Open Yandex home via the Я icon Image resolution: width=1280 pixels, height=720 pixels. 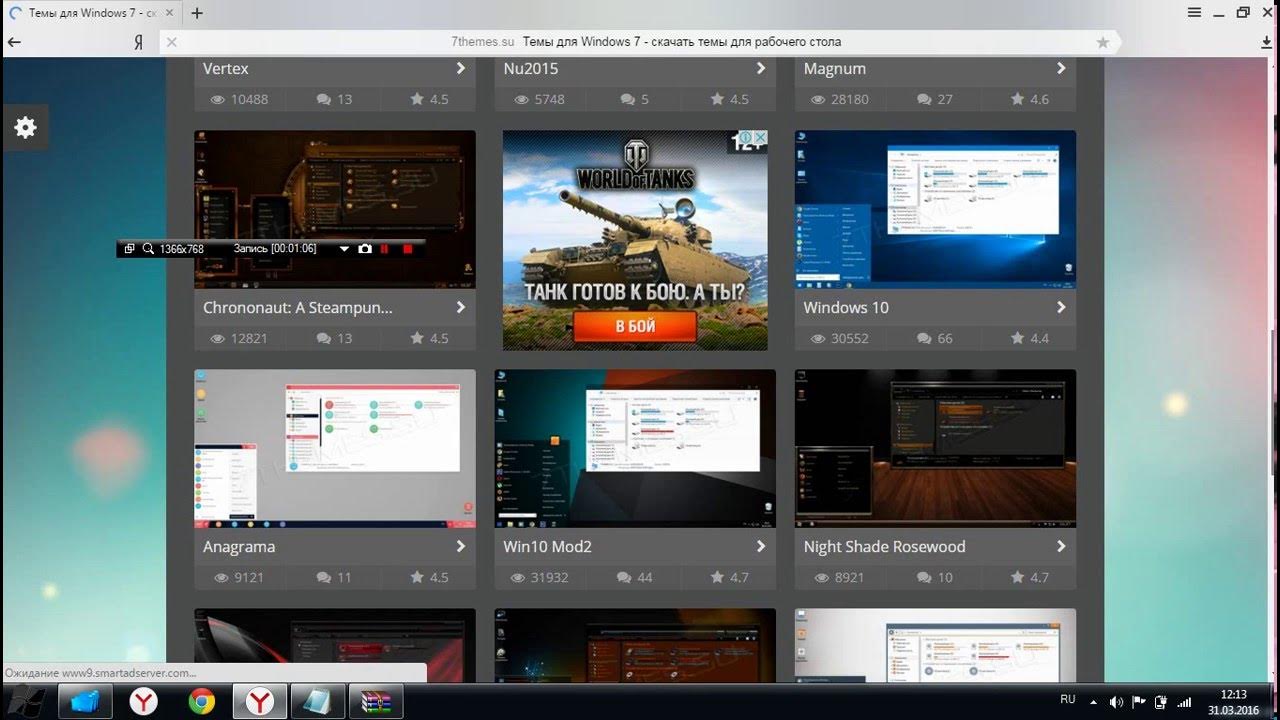point(139,42)
